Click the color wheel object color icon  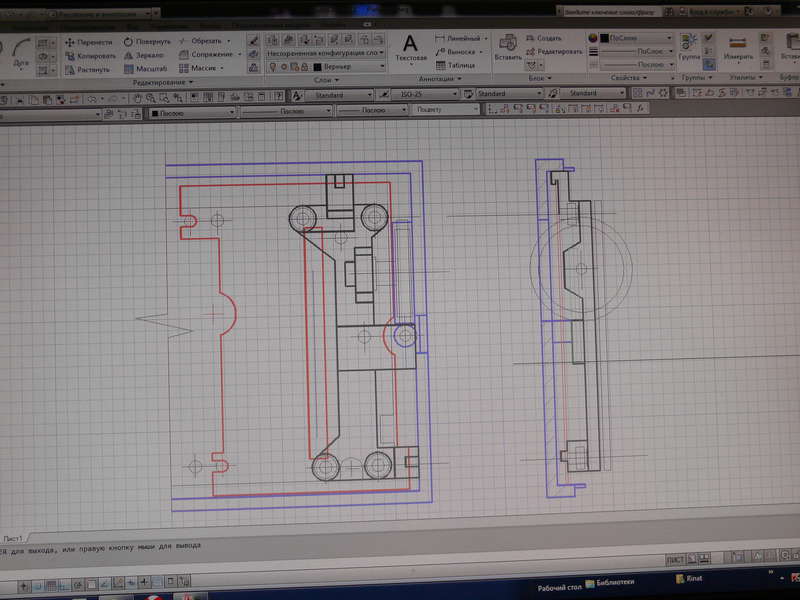[593, 38]
